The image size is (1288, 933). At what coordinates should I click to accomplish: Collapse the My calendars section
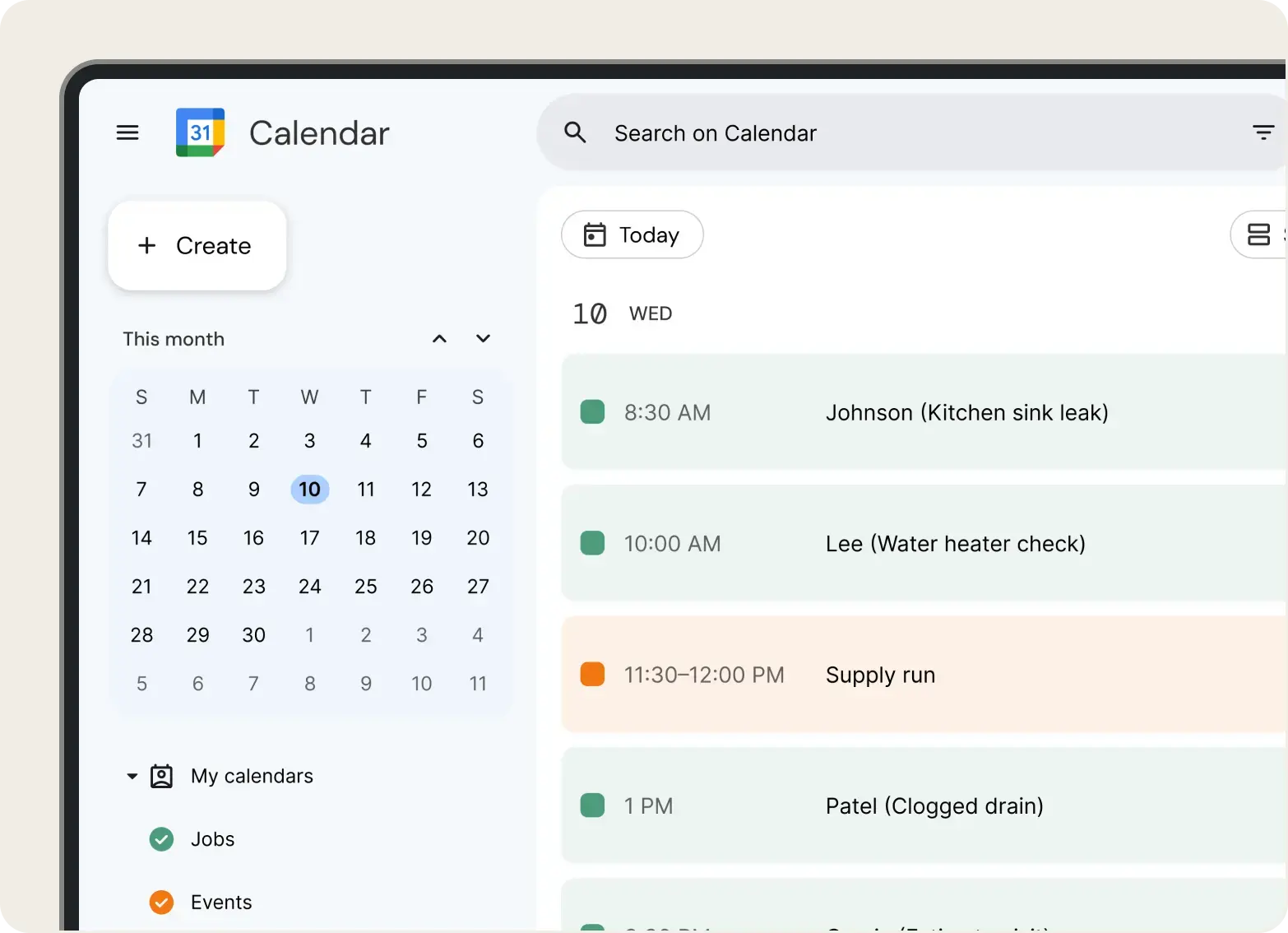132,776
